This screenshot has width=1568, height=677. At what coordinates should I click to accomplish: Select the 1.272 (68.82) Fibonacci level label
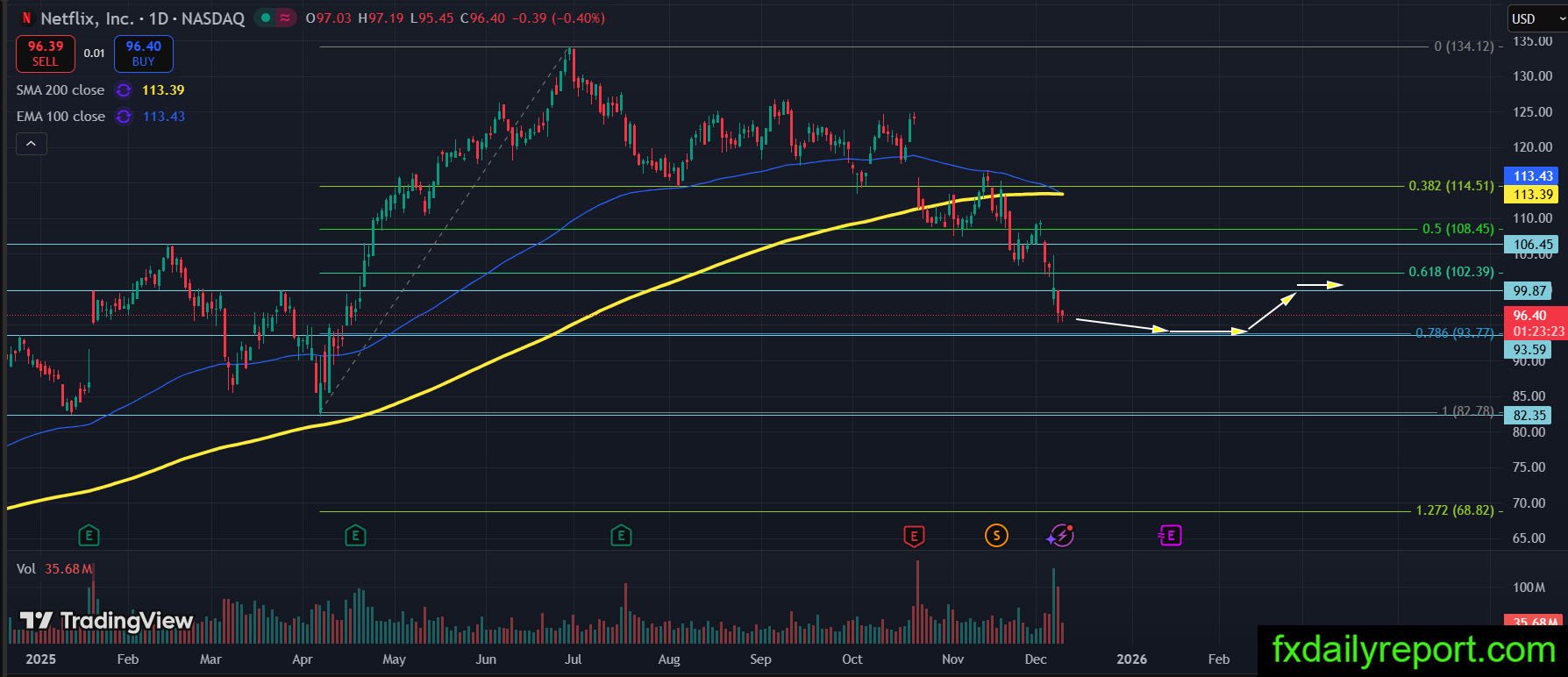coord(1455,510)
